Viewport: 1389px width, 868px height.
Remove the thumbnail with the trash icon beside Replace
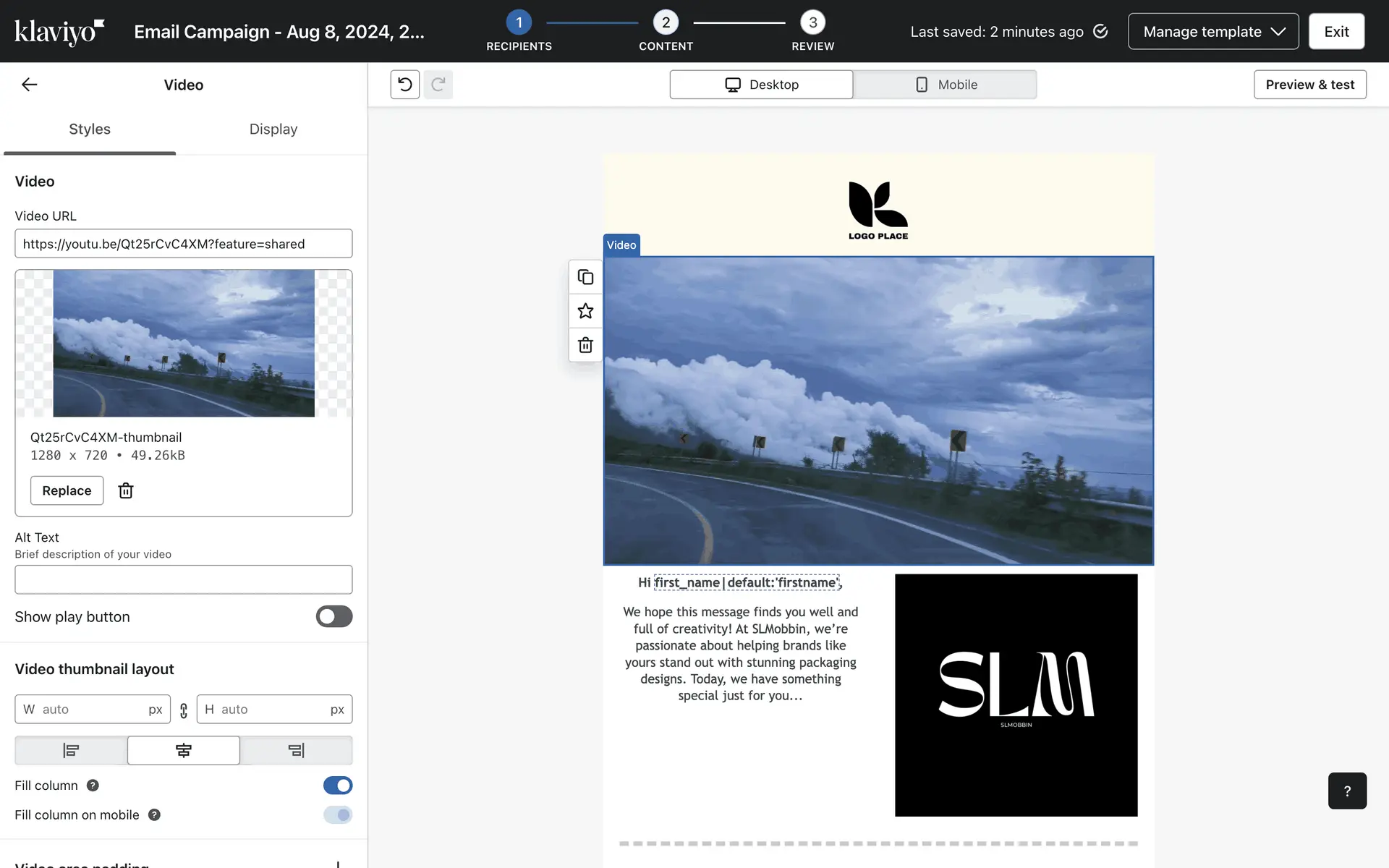126,490
